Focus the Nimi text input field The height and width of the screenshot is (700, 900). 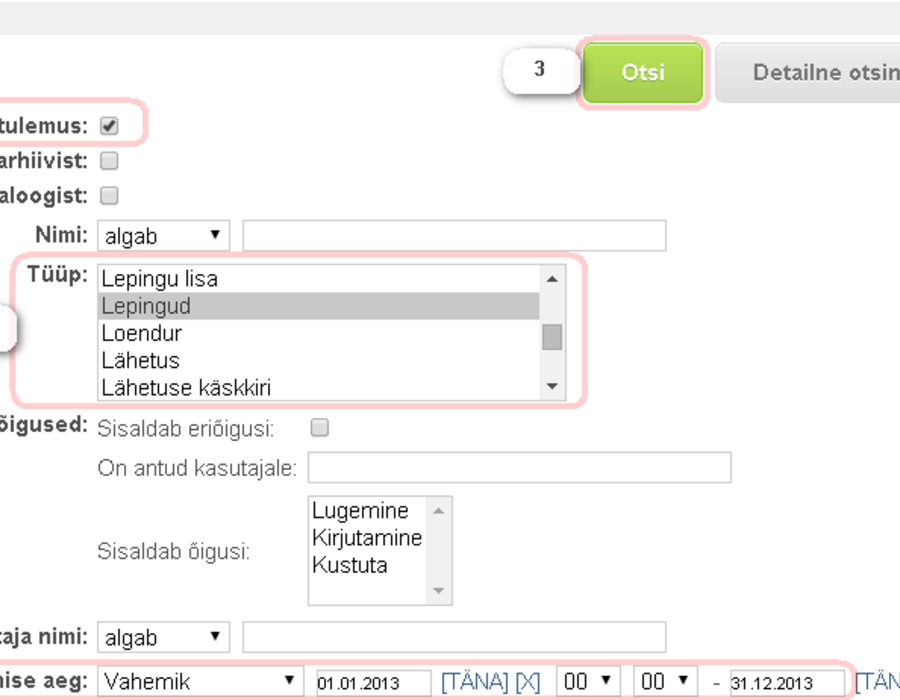[x=454, y=235]
